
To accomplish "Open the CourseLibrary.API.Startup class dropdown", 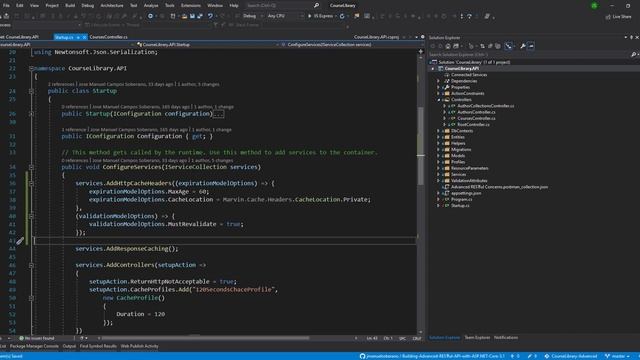I will (x=208, y=44).
